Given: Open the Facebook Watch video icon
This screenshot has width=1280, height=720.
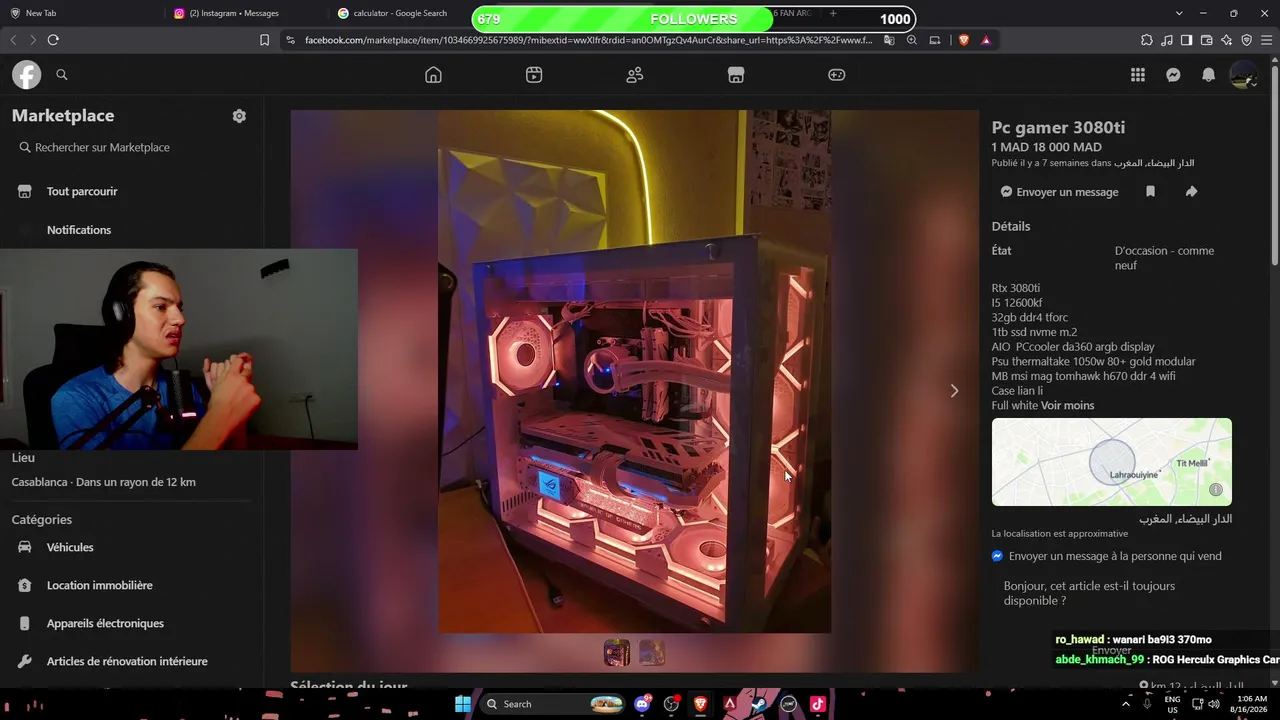Looking at the screenshot, I should click(x=534, y=75).
